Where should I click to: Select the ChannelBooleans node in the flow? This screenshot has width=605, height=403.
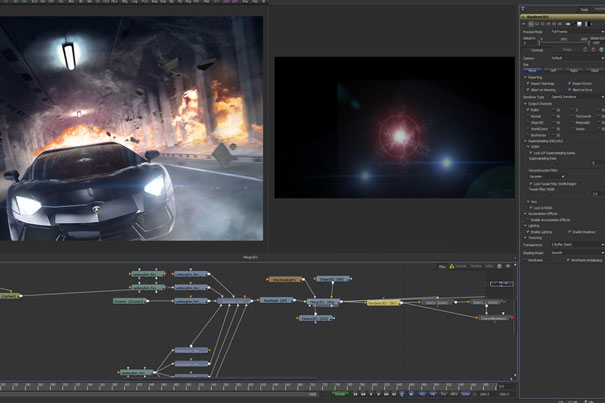[x=495, y=318]
